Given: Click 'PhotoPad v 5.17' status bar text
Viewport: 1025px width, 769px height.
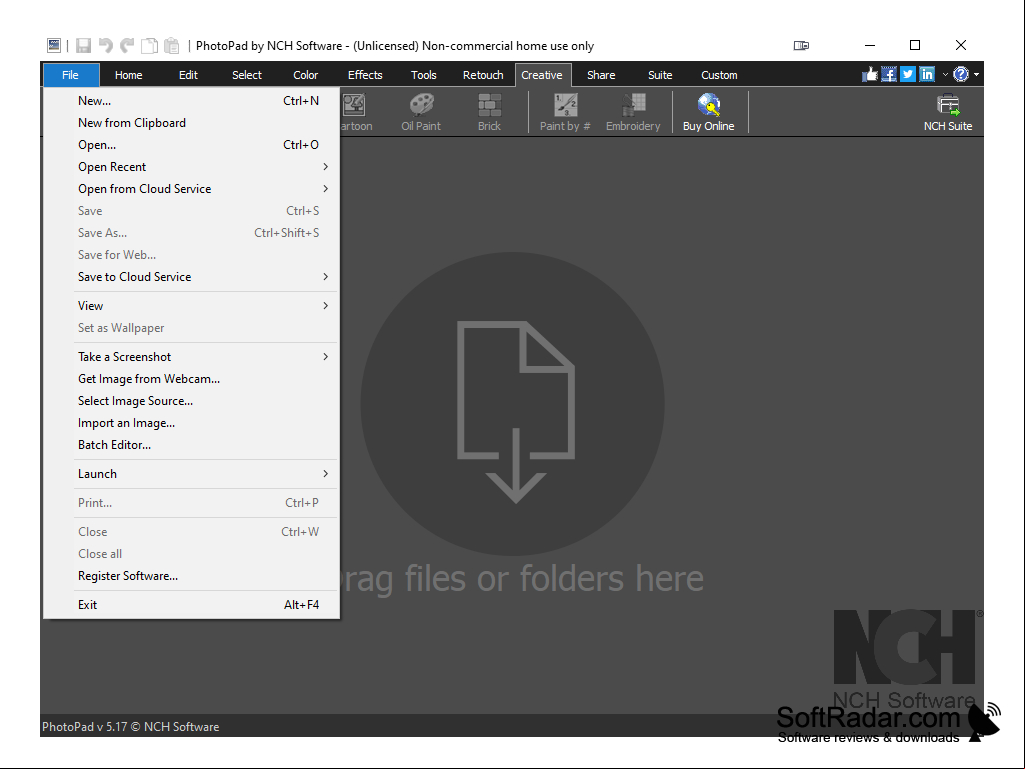Looking at the screenshot, I should (x=84, y=726).
